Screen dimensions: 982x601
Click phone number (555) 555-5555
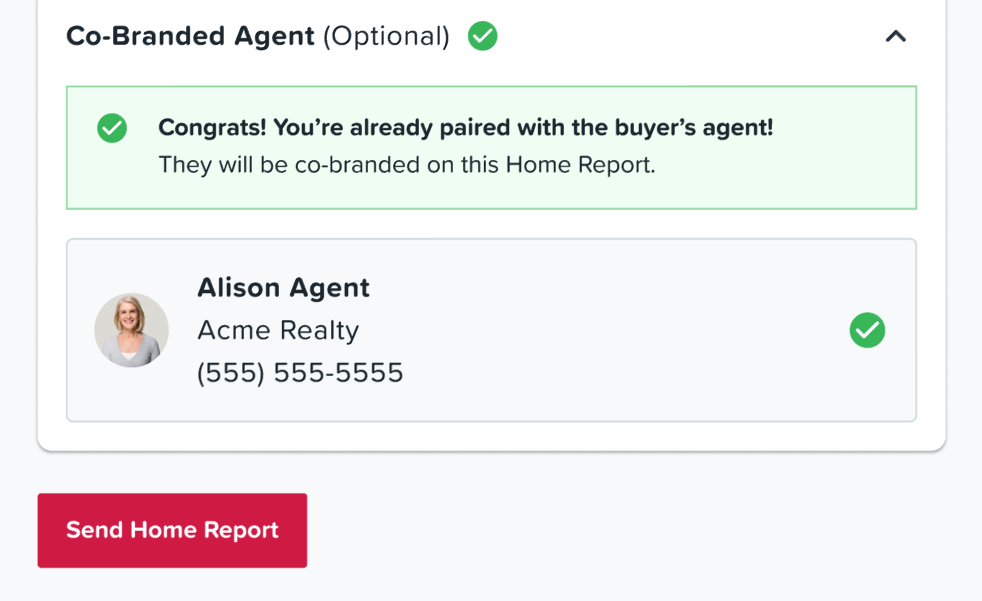click(x=301, y=373)
